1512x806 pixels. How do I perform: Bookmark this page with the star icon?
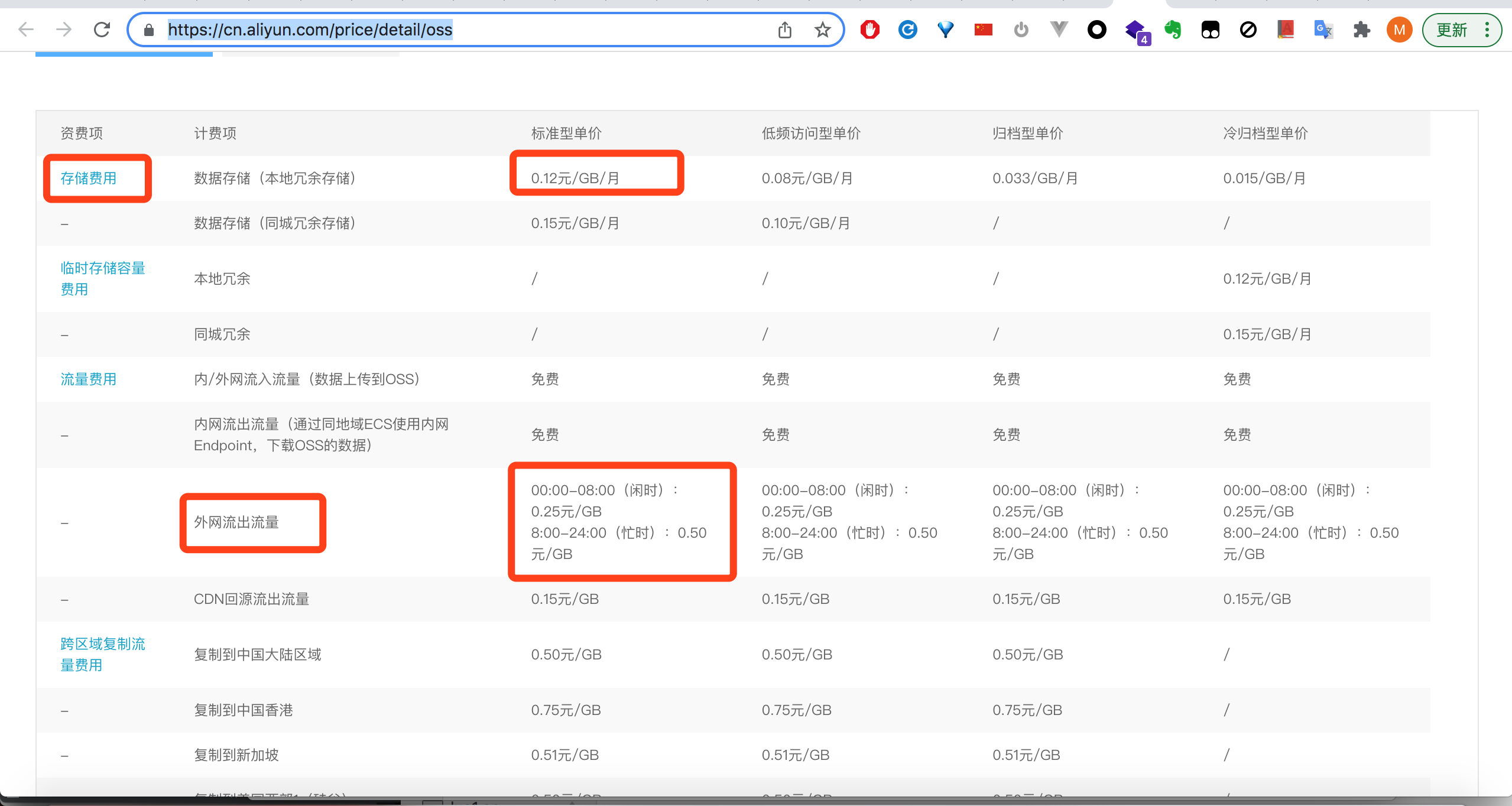[822, 30]
